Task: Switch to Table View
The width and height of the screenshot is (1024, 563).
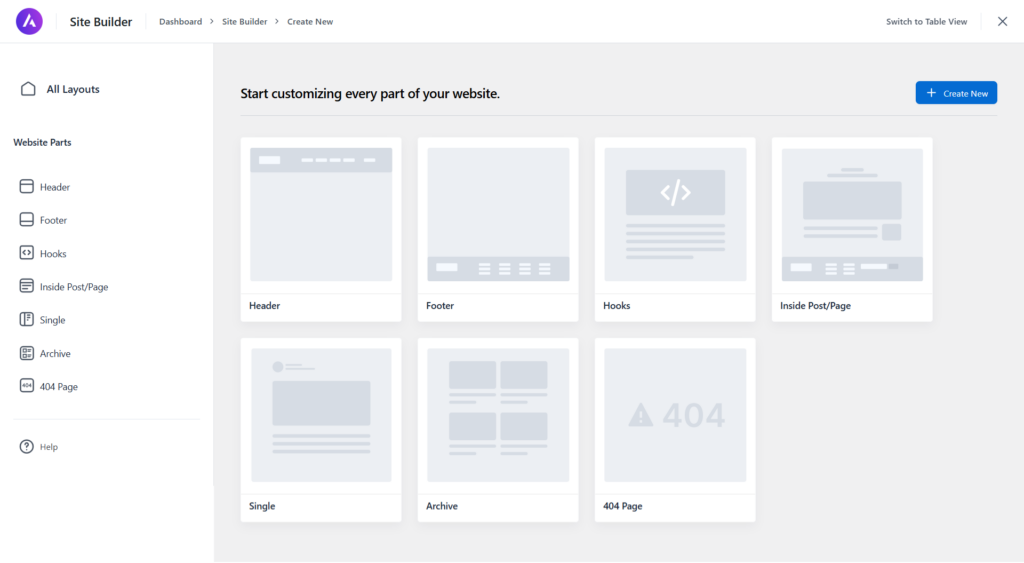Action: click(x=926, y=22)
